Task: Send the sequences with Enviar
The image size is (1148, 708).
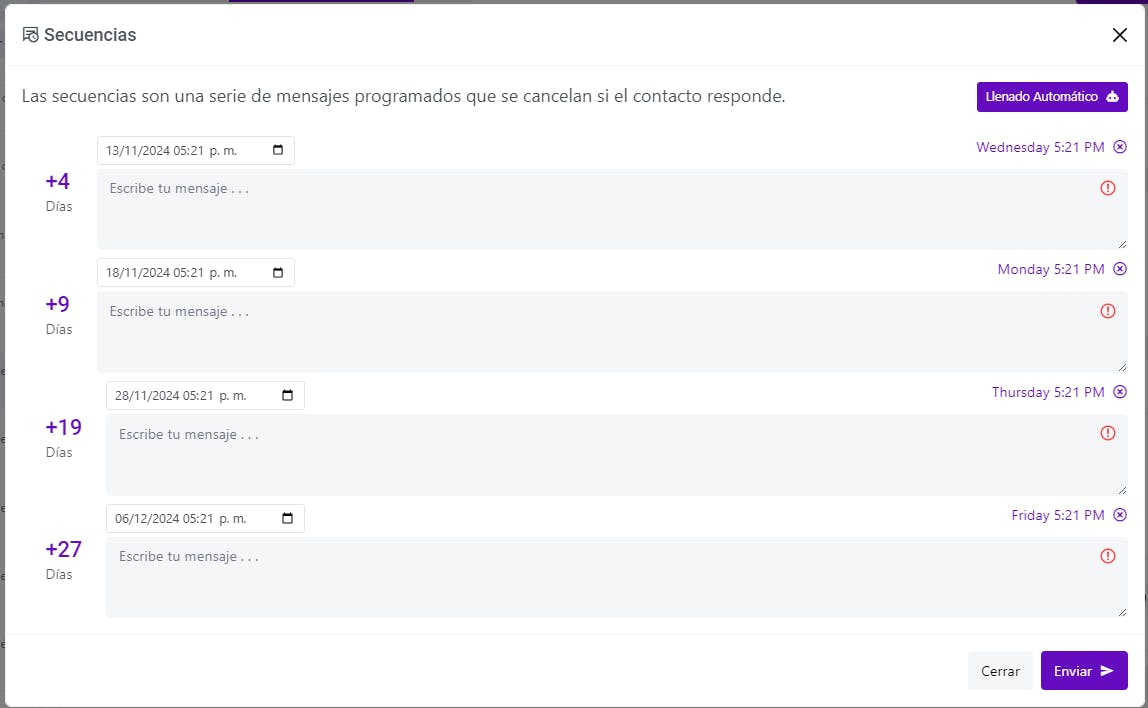Action: pyautogui.click(x=1084, y=671)
